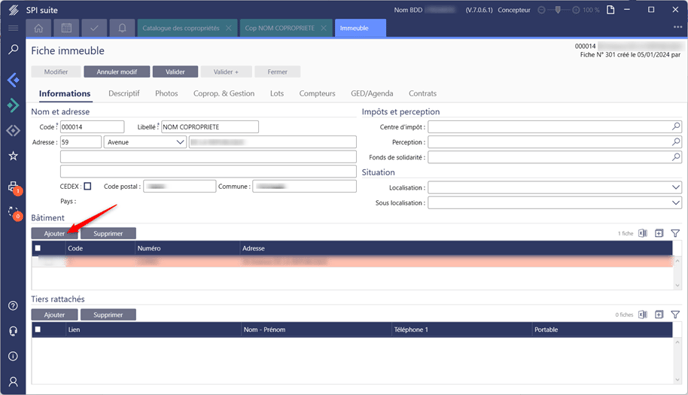Click Bâtiment export grid icon

coord(659,233)
